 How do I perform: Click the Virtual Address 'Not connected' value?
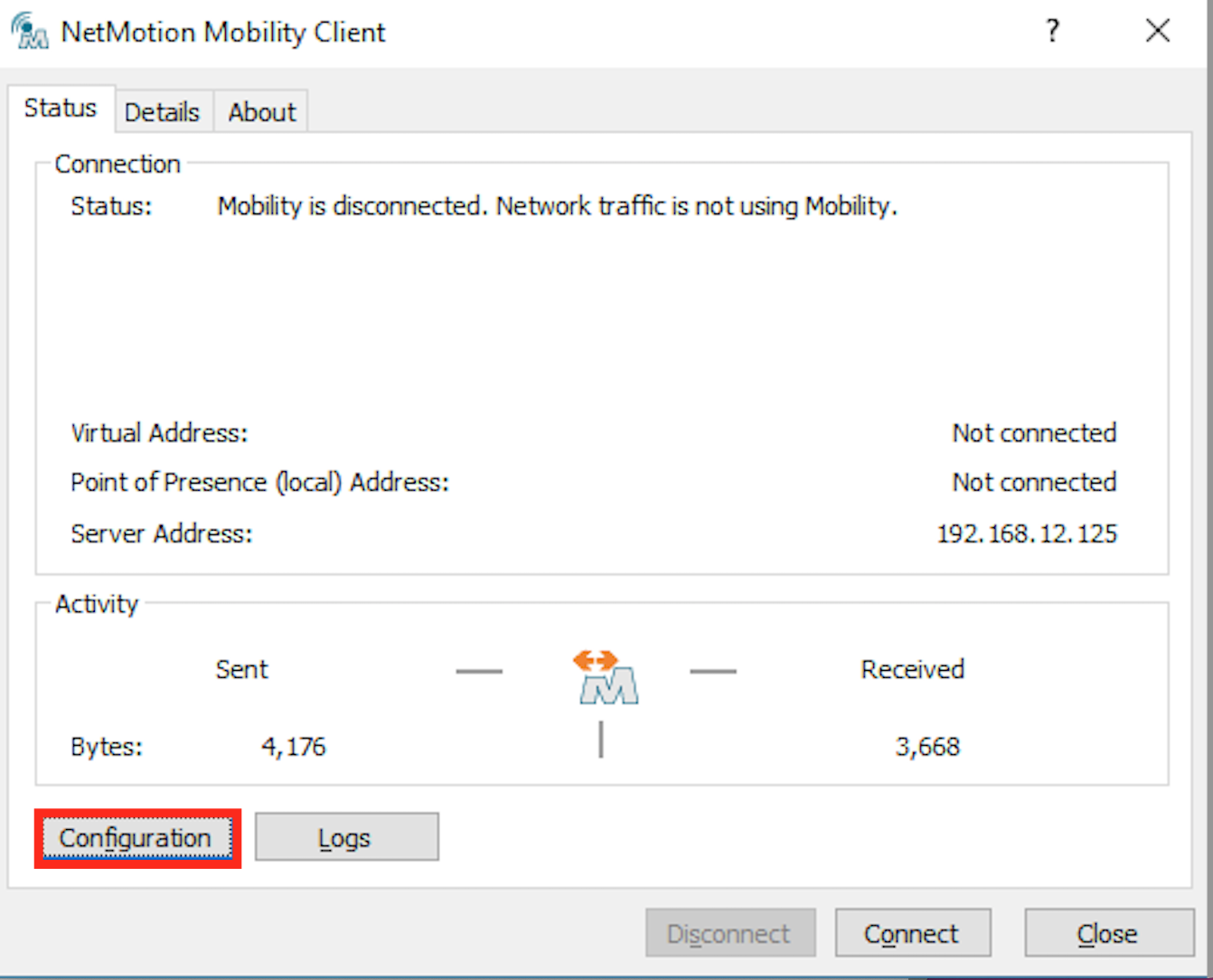[x=1033, y=433]
